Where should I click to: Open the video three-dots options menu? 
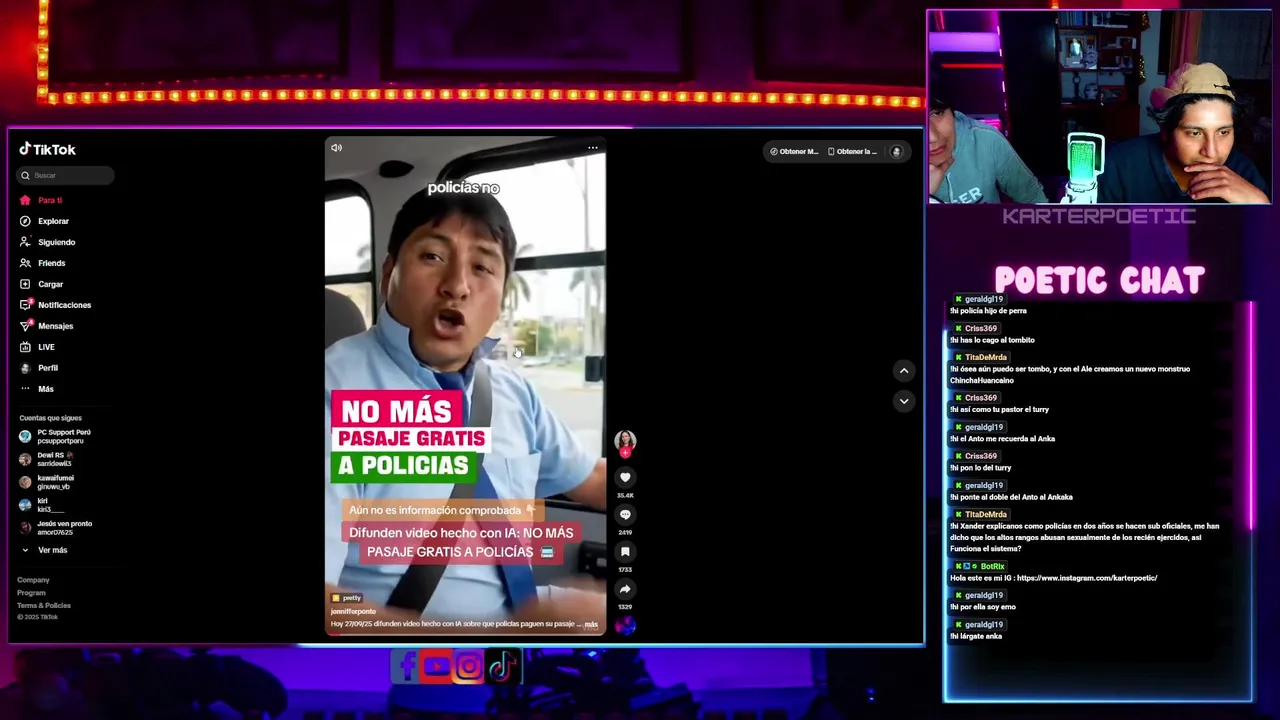tap(593, 148)
